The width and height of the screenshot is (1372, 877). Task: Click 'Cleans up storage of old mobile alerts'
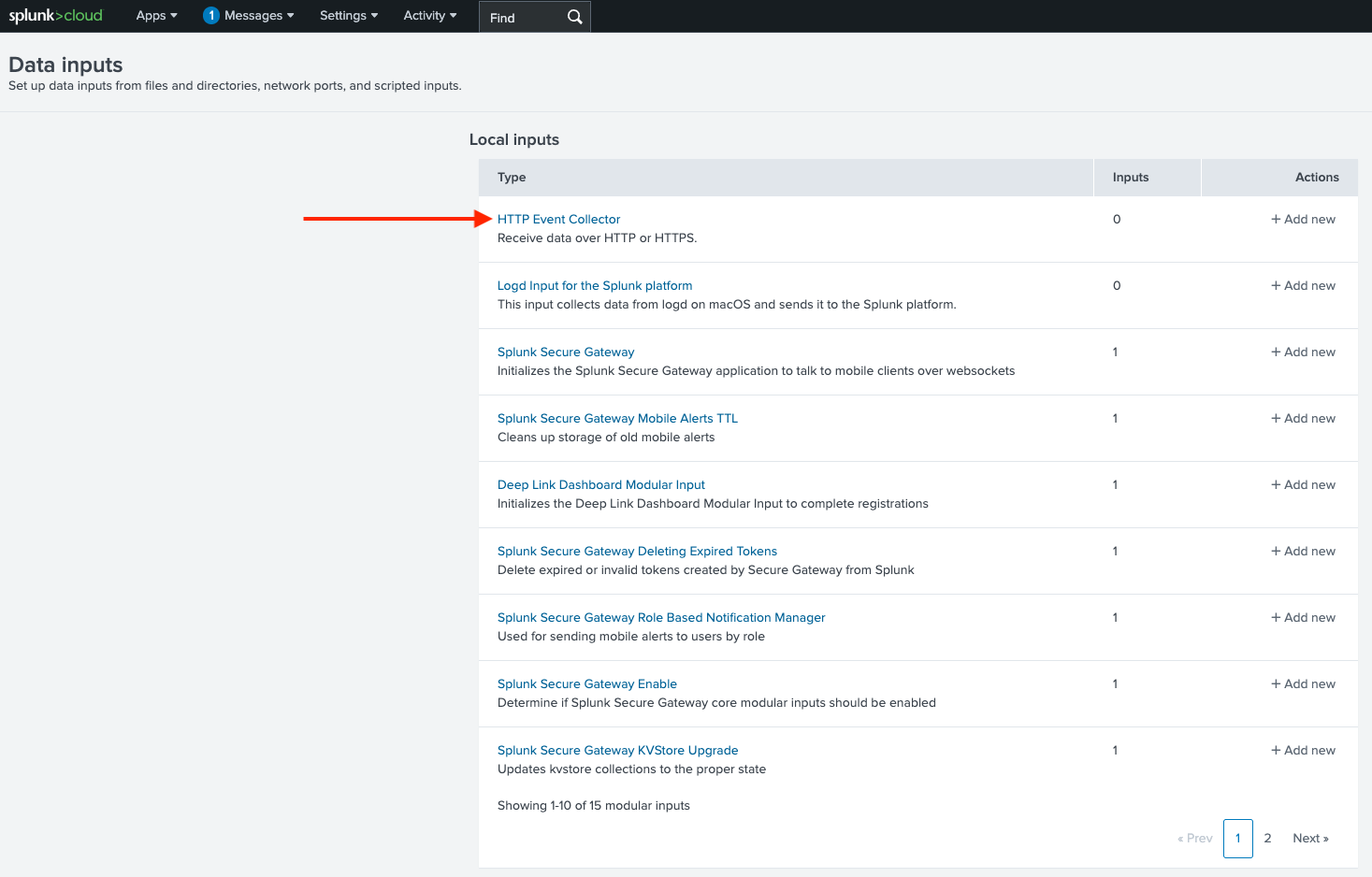coord(606,438)
